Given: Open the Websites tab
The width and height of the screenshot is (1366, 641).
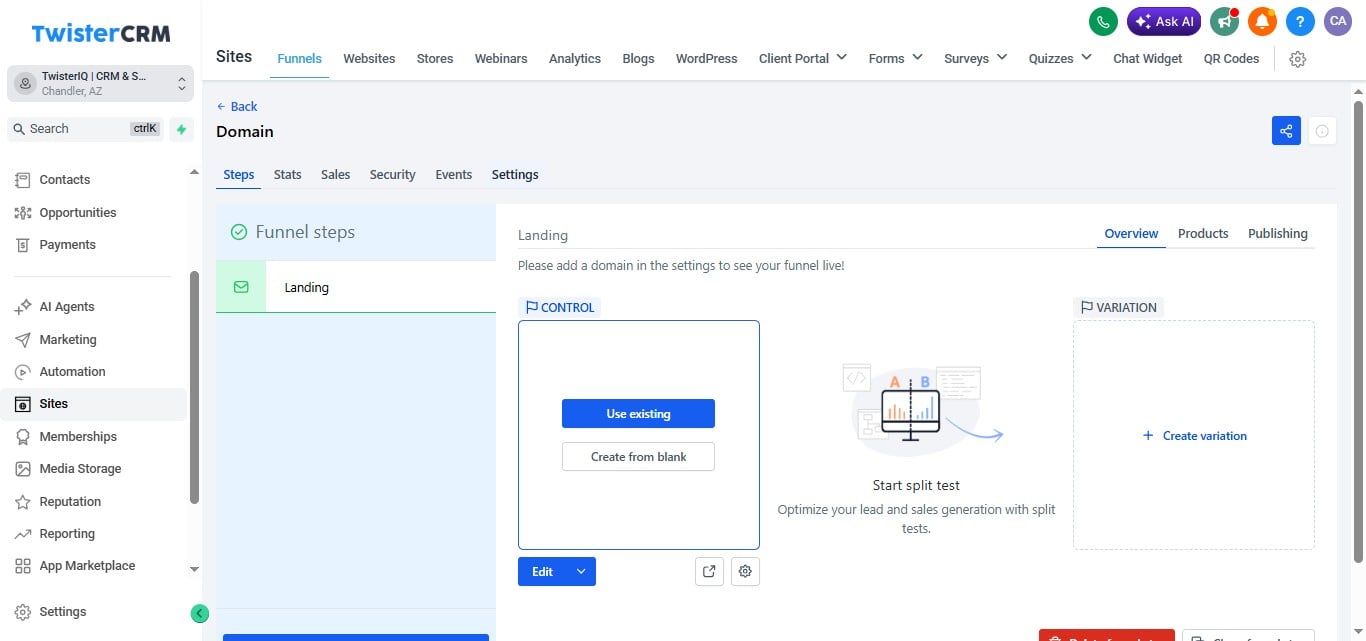Looking at the screenshot, I should [x=369, y=59].
